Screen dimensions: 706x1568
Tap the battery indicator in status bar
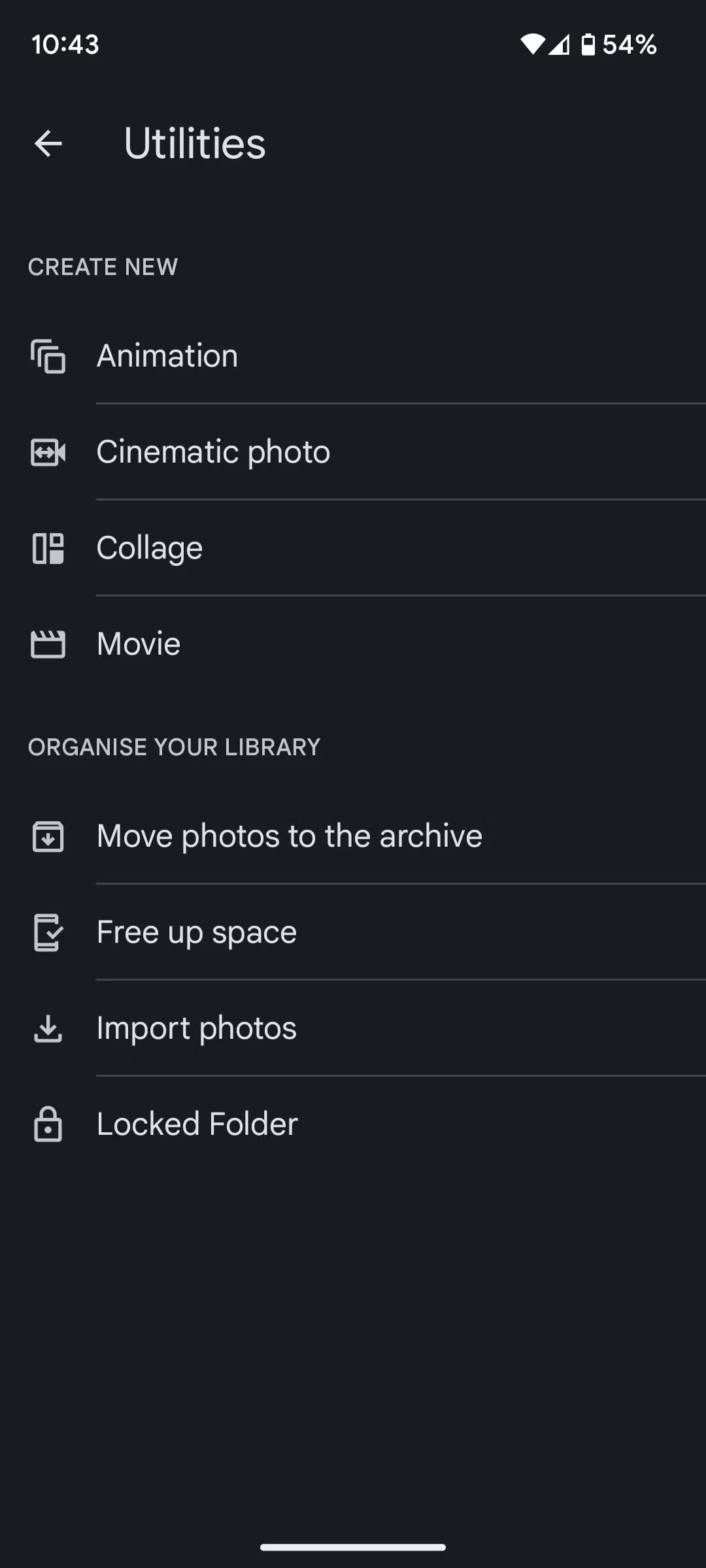pos(588,44)
